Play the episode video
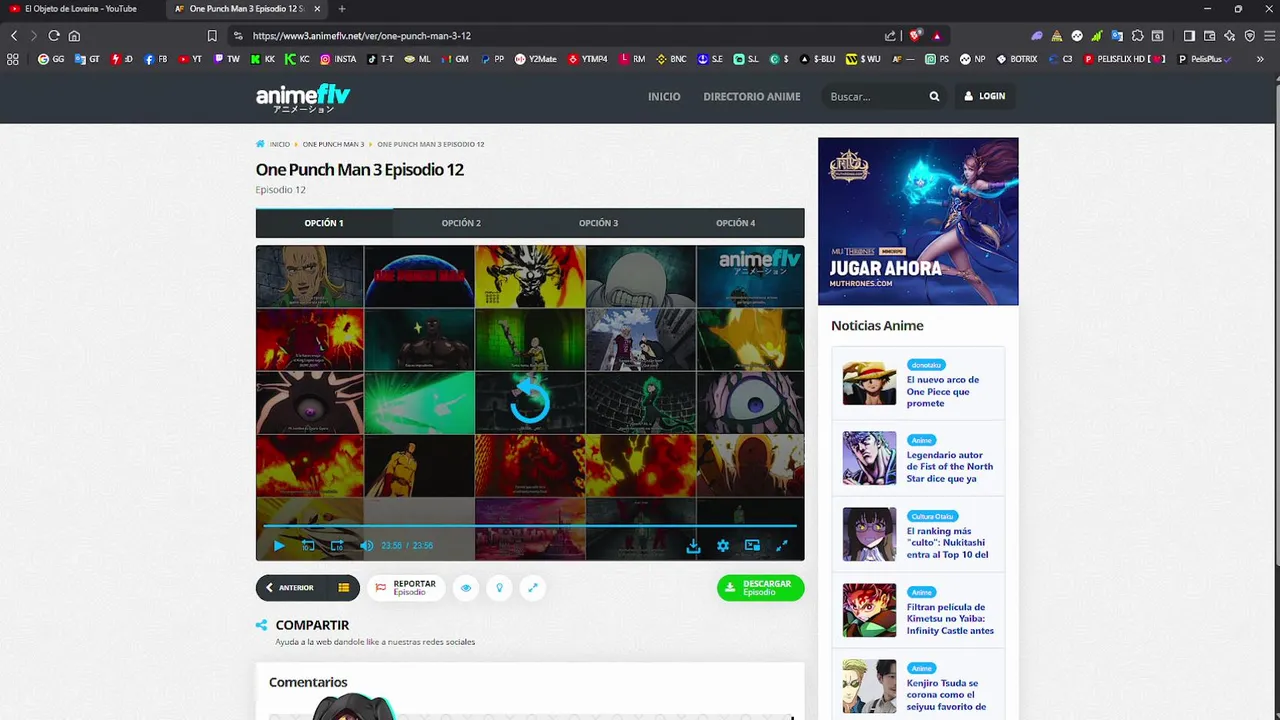Screen dimensions: 1280x720 tap(279, 546)
